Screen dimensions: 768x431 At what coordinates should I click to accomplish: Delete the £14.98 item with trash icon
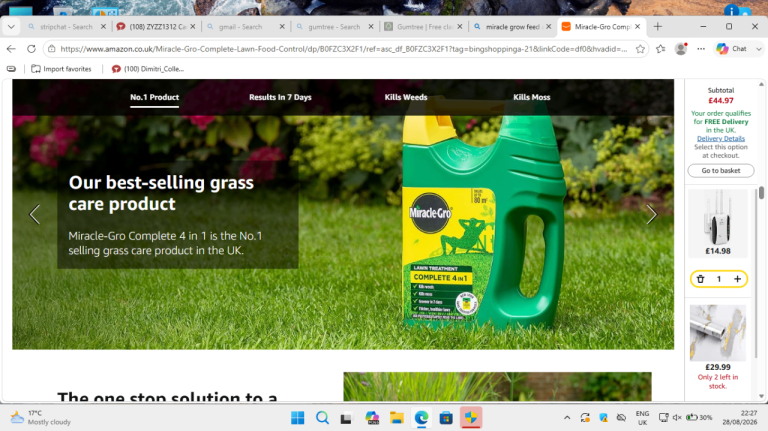pos(700,279)
